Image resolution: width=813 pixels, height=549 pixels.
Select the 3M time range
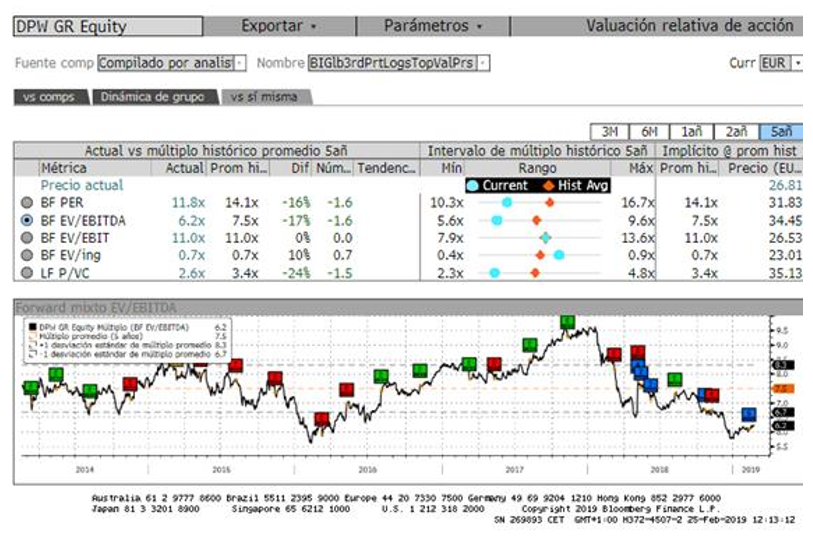coord(610,132)
